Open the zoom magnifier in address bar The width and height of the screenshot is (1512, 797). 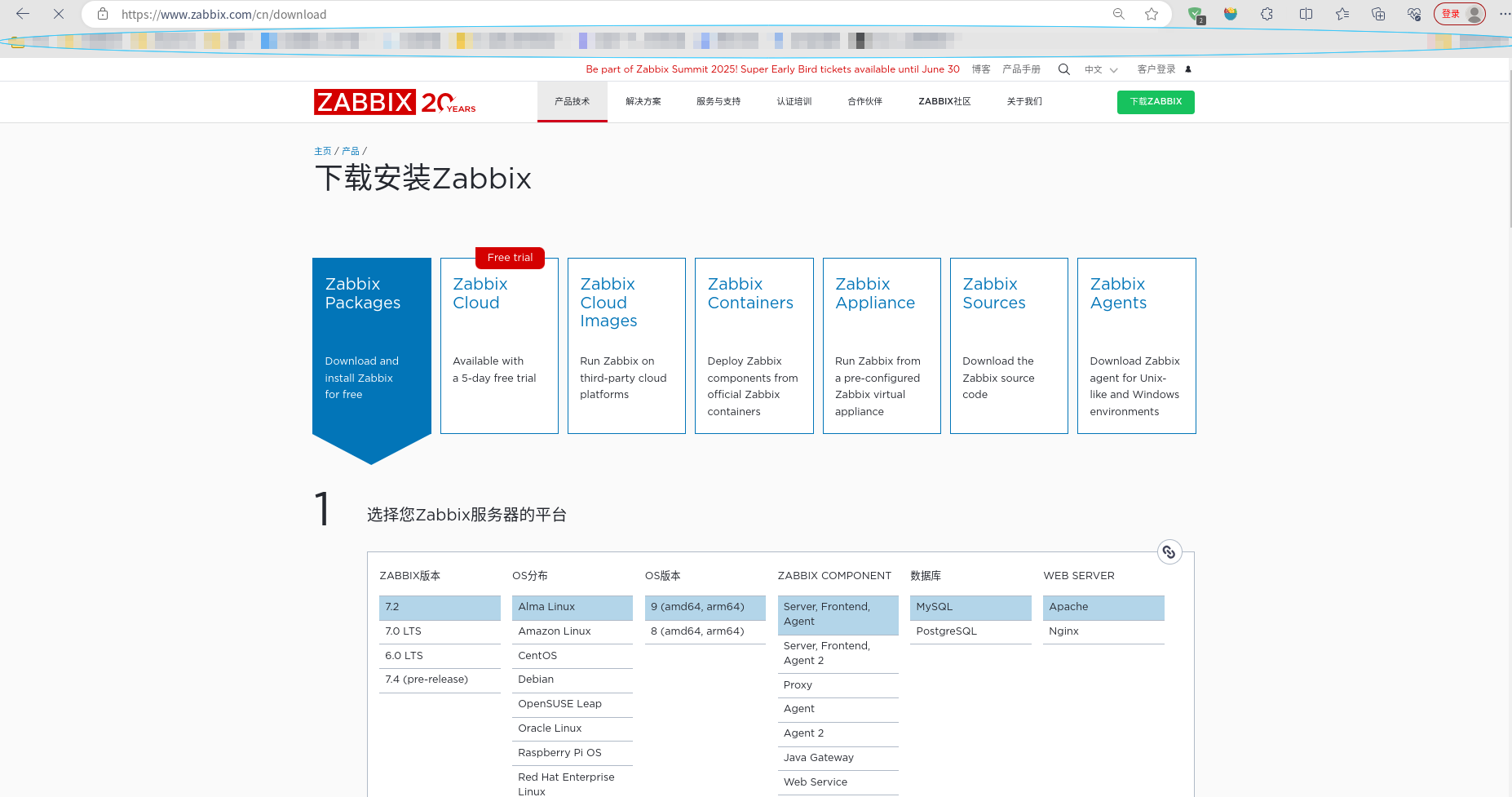[x=1119, y=14]
